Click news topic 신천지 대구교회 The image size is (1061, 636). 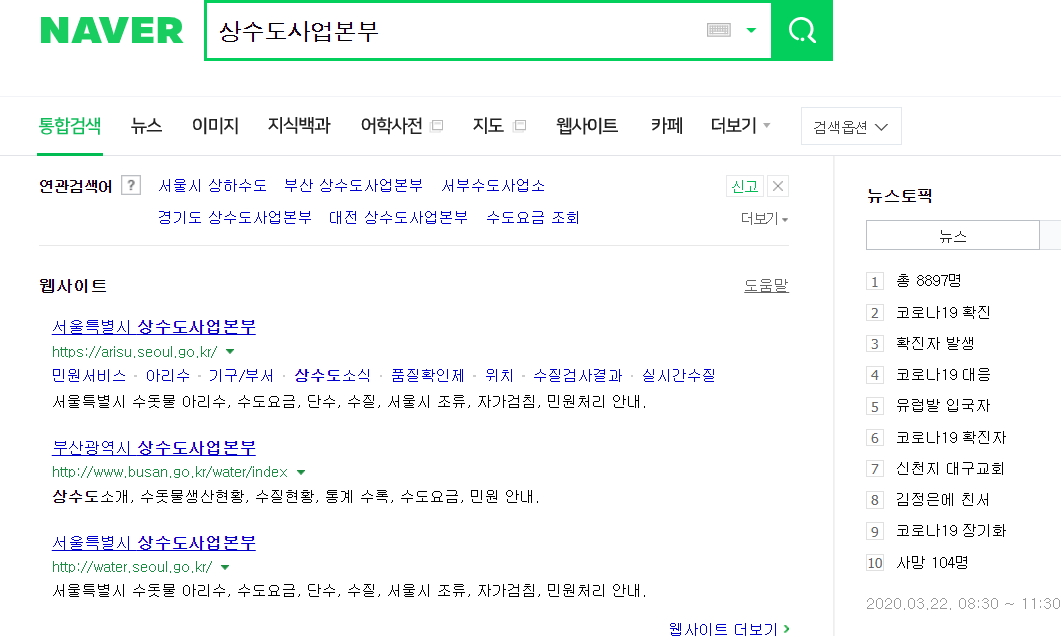(x=950, y=469)
